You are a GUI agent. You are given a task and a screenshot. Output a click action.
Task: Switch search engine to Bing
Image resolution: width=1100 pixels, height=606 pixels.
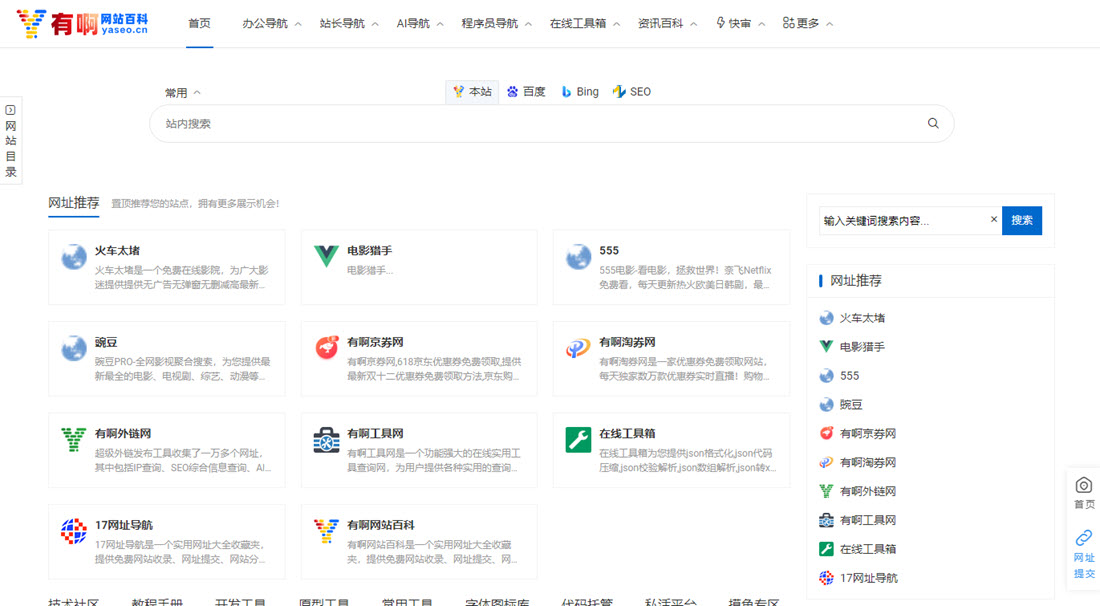579,92
